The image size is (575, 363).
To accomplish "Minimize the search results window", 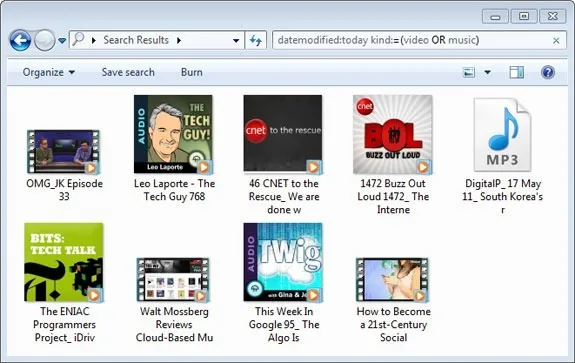I will [x=495, y=16].
